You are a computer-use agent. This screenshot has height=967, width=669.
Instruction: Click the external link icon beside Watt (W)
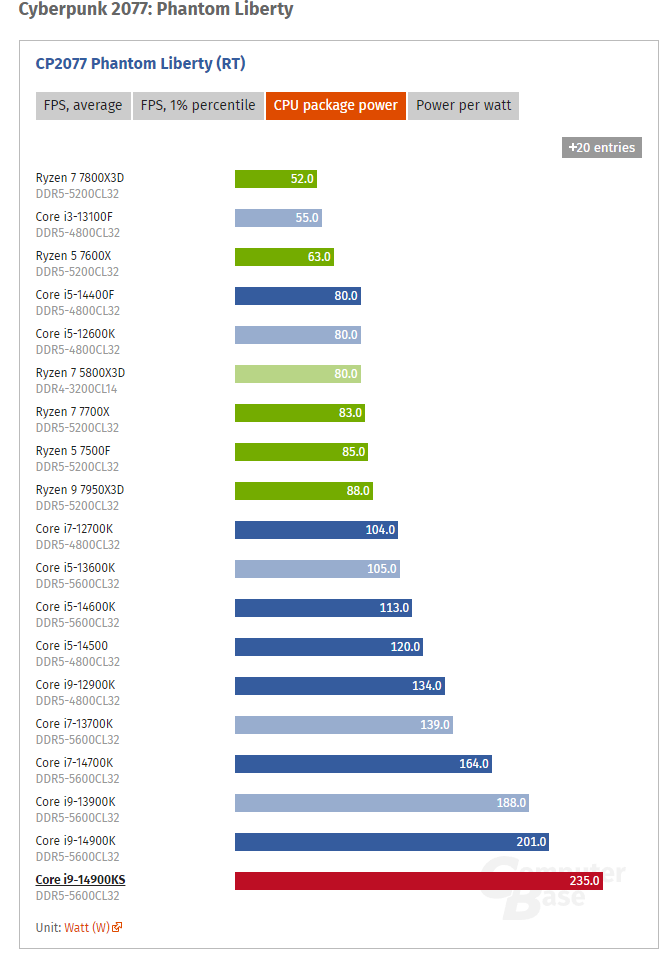[x=117, y=927]
